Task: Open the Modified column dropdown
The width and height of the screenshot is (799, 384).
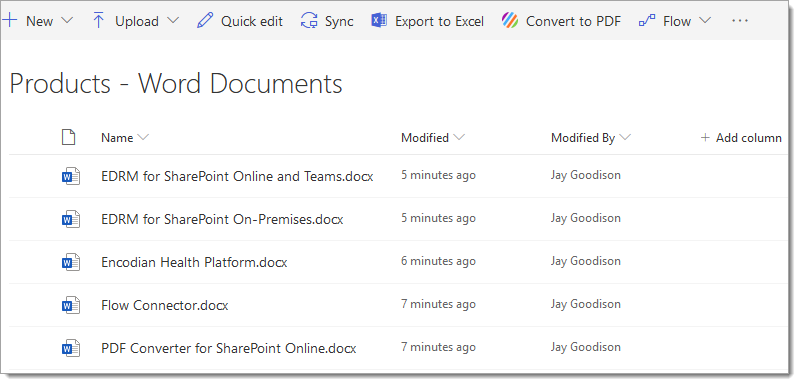Action: tap(459, 138)
